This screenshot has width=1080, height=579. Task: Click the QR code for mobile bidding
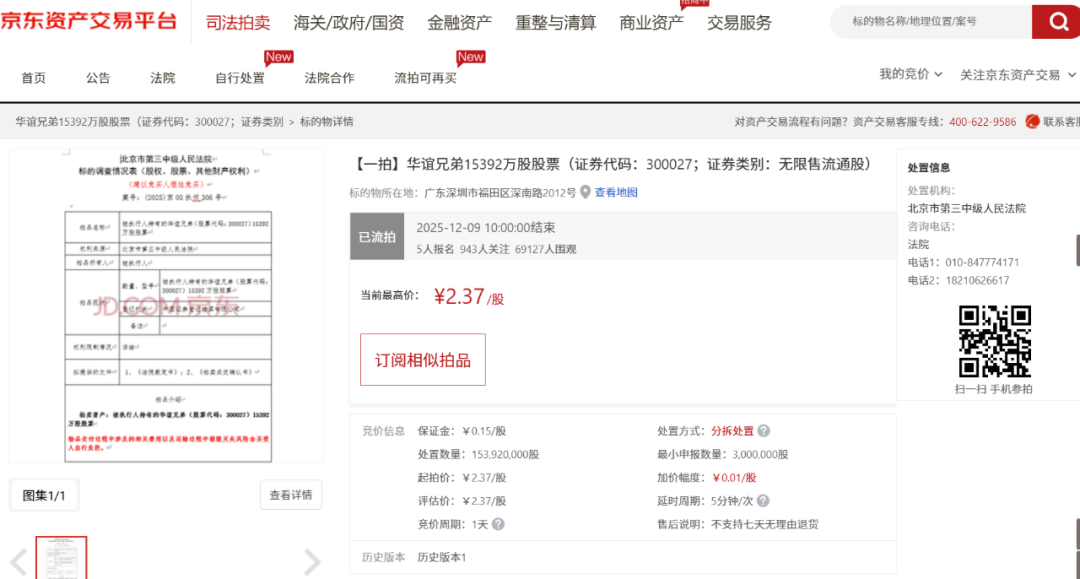994,341
